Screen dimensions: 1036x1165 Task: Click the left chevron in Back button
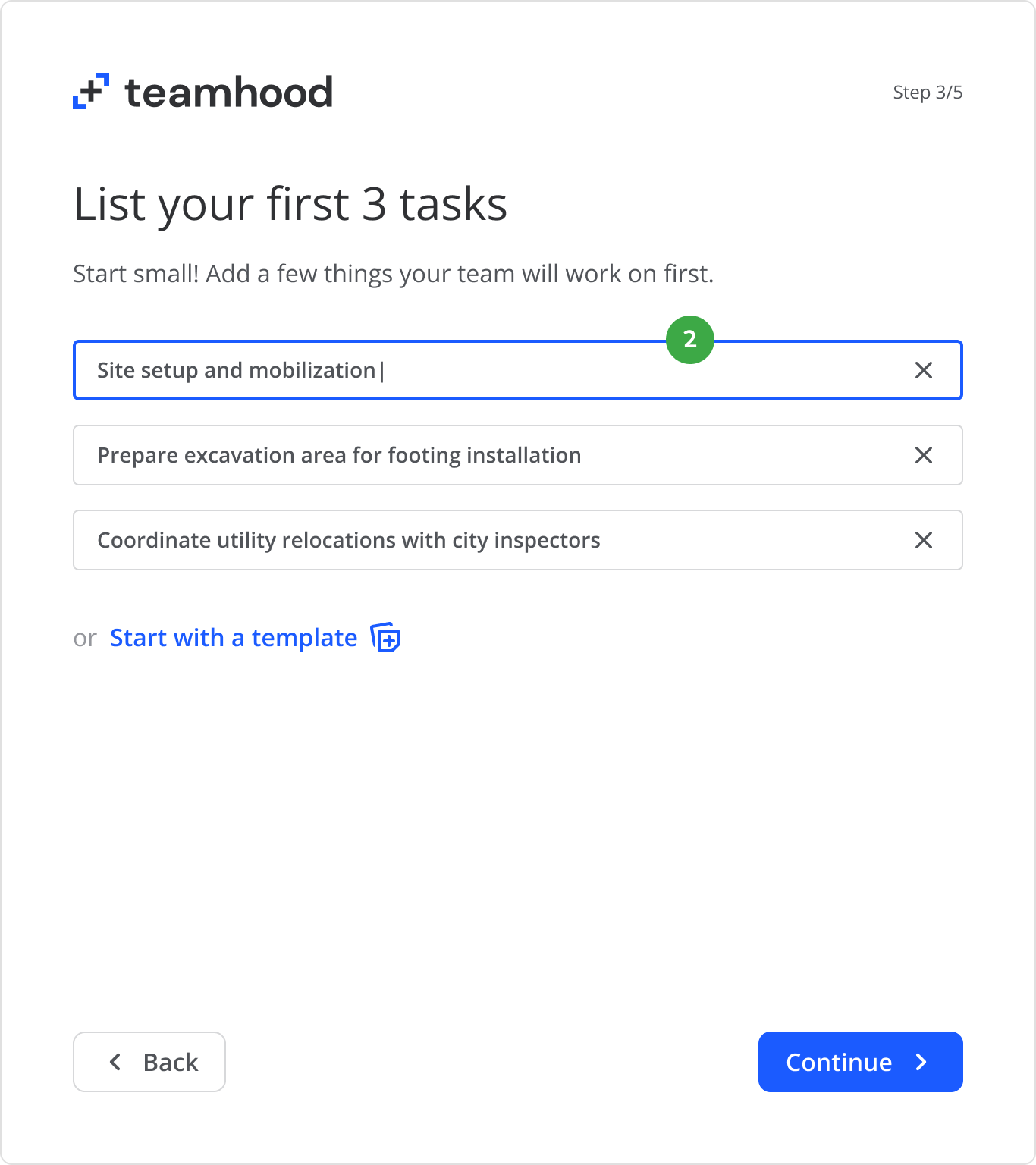(115, 1062)
